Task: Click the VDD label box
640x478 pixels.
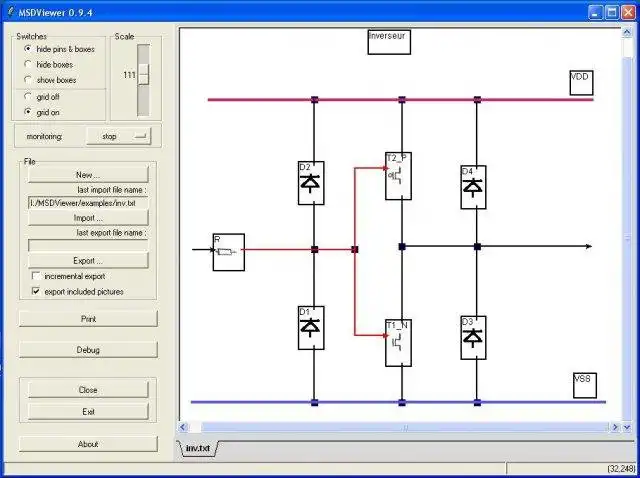Action: (x=581, y=83)
